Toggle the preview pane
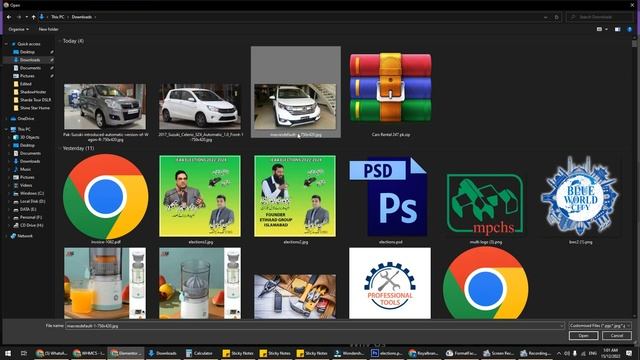 pos(618,29)
